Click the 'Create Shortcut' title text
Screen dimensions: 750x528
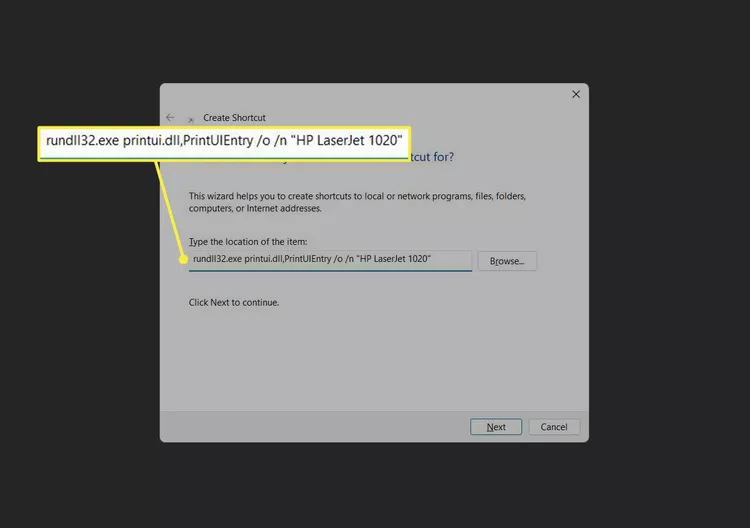[x=234, y=118]
